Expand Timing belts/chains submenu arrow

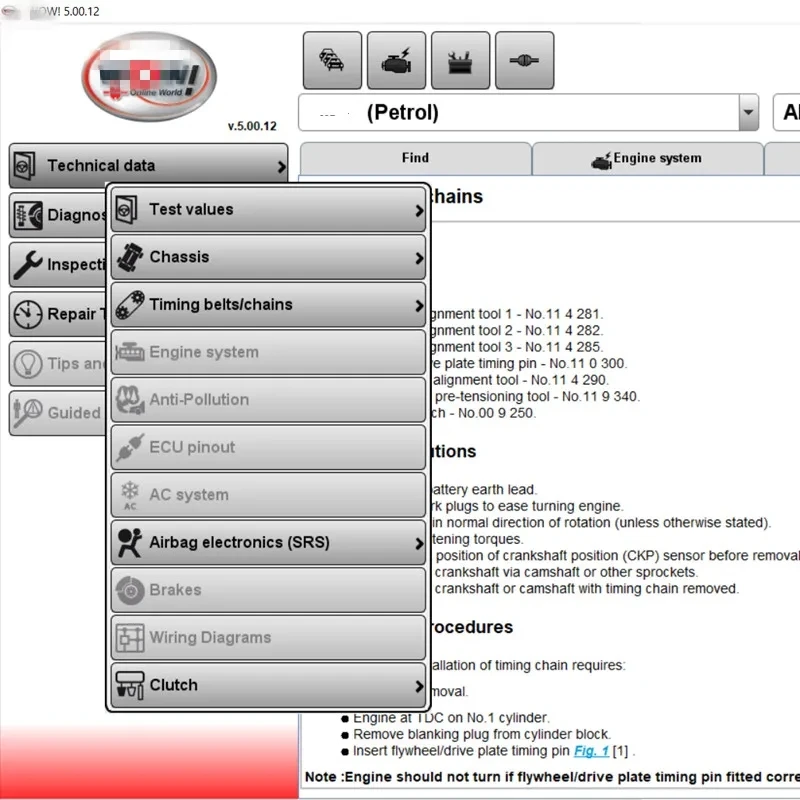pyautogui.click(x=419, y=306)
